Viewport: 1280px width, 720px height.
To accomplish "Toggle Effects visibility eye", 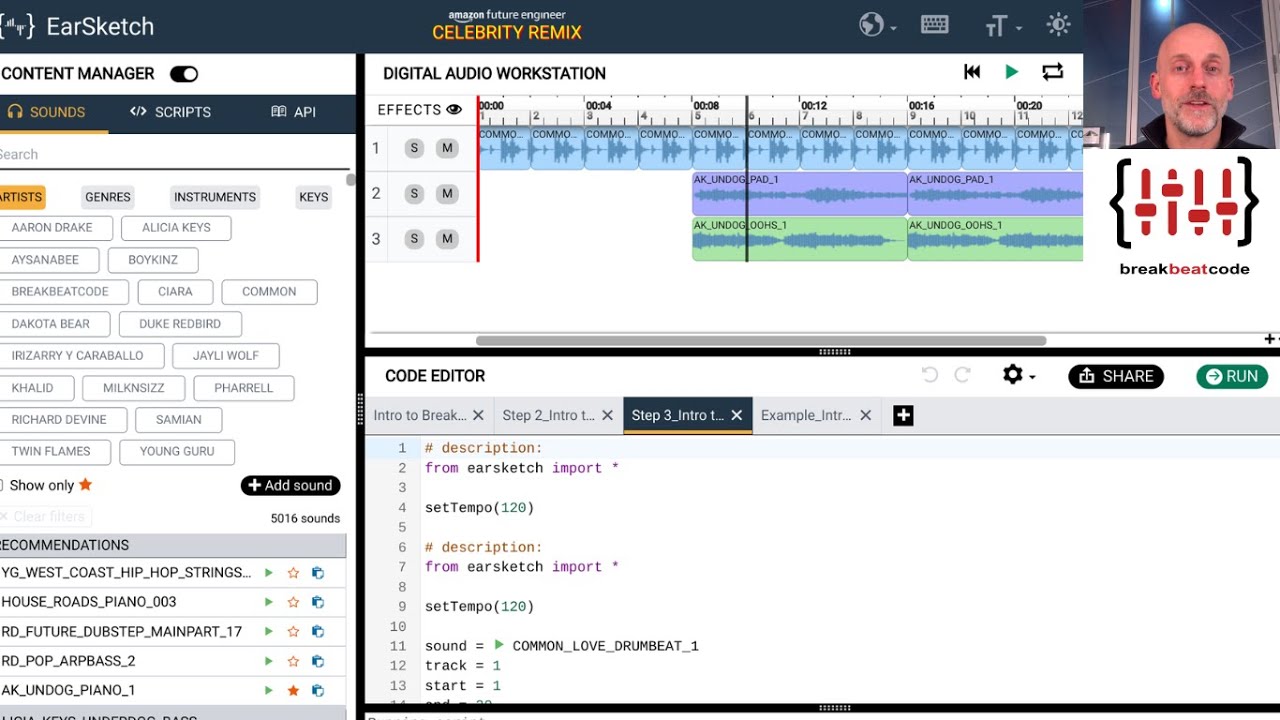I will coord(454,110).
